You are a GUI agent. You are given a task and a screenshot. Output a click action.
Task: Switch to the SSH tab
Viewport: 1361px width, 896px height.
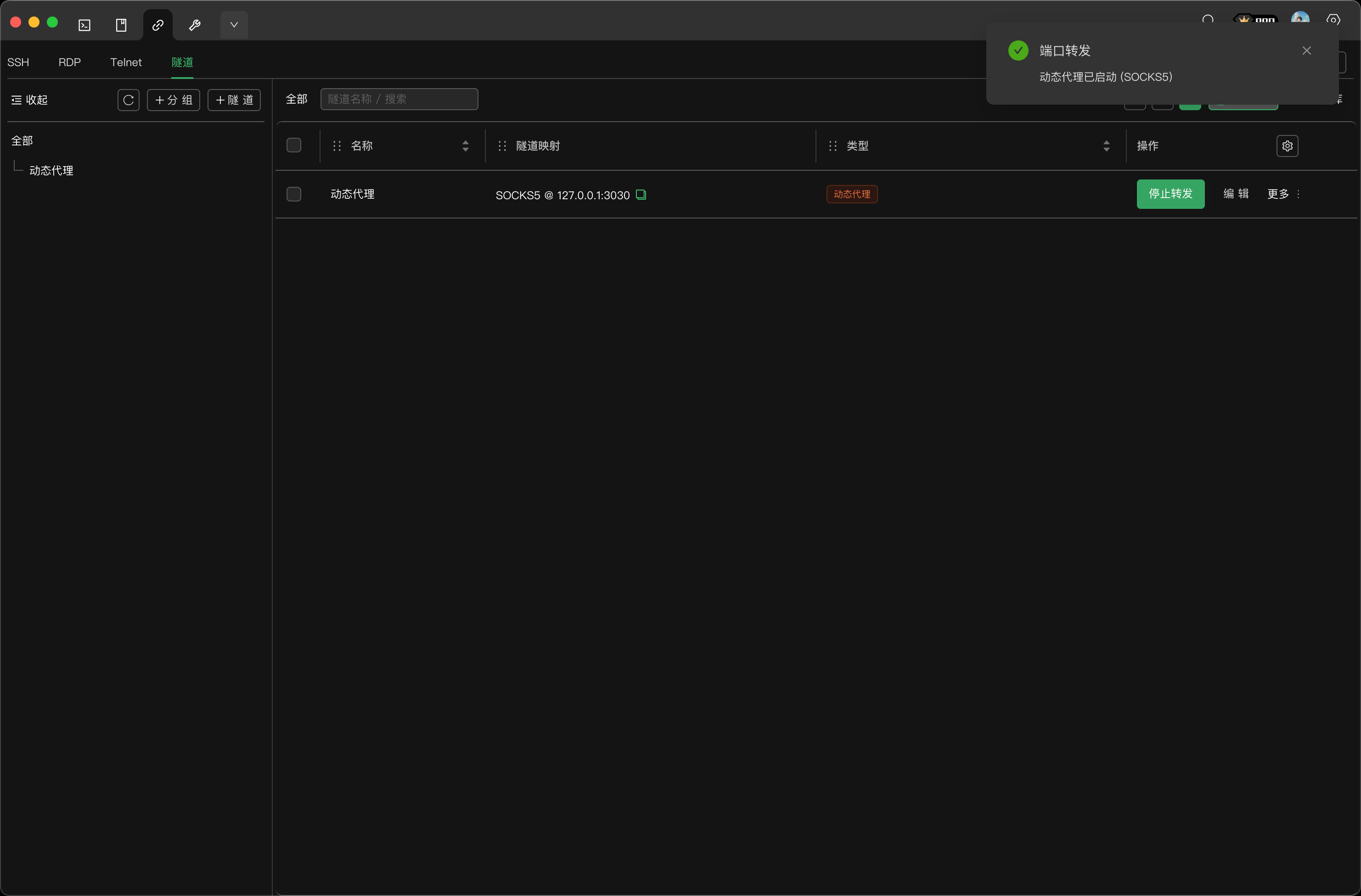[x=18, y=62]
